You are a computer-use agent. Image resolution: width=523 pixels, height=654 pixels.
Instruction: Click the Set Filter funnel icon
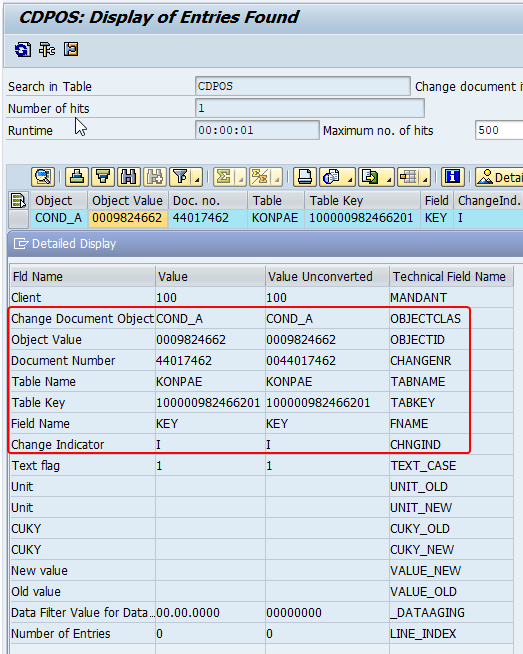point(181,177)
